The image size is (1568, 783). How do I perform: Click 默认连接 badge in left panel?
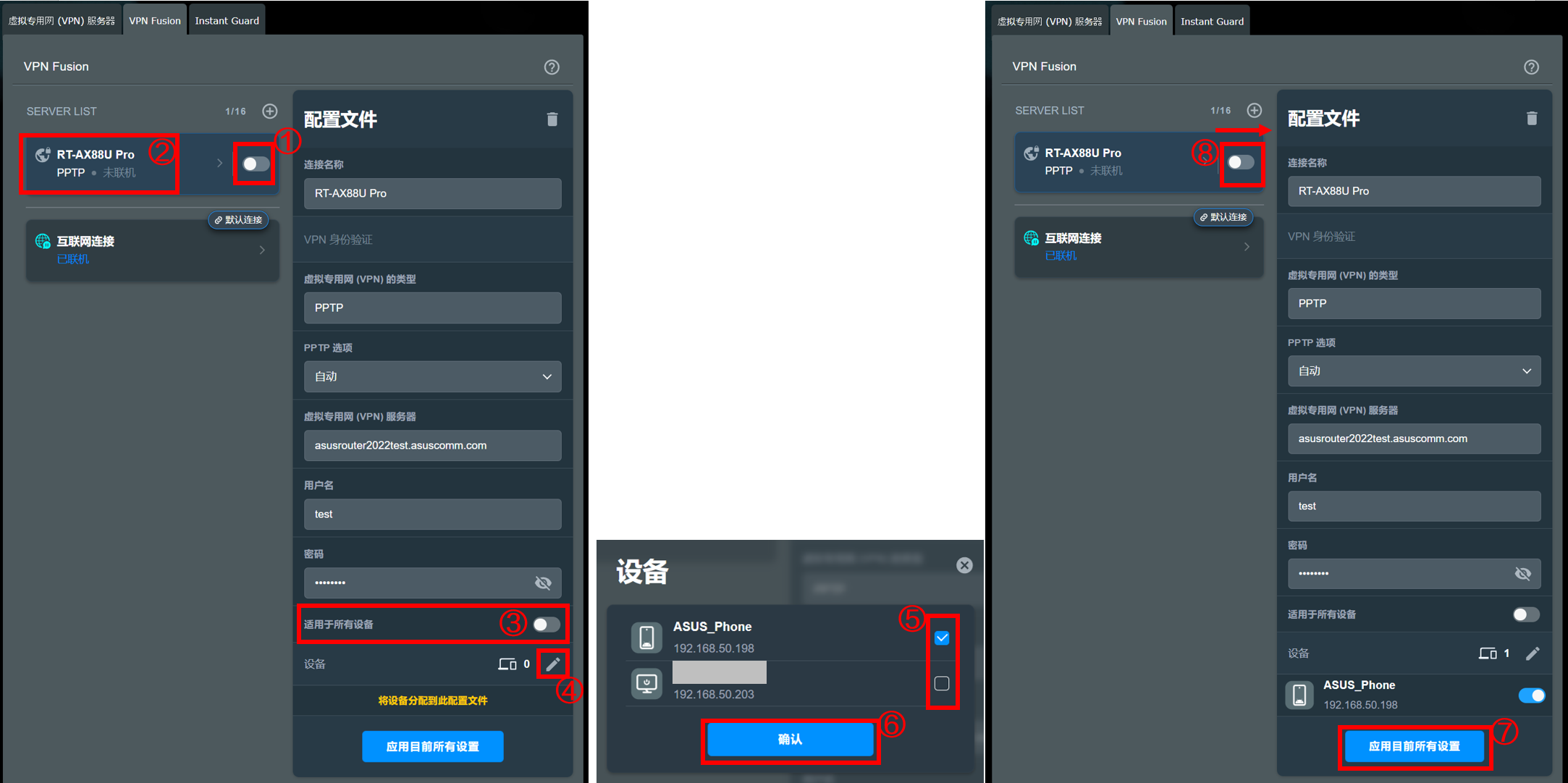click(238, 220)
